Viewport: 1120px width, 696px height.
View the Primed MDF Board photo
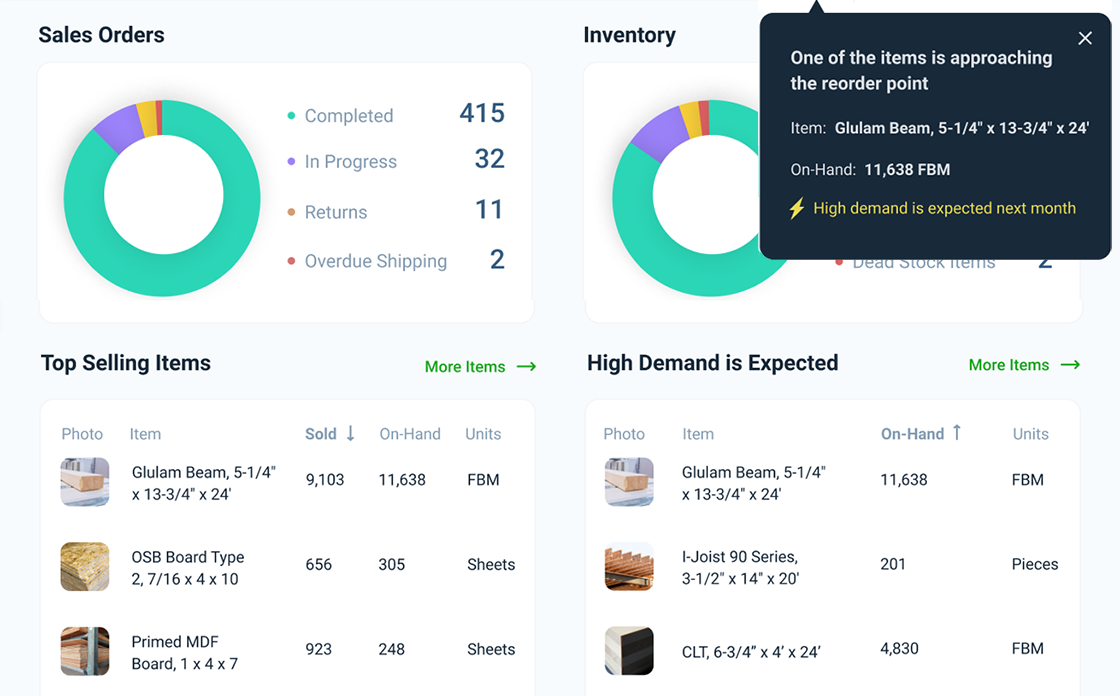coord(85,651)
